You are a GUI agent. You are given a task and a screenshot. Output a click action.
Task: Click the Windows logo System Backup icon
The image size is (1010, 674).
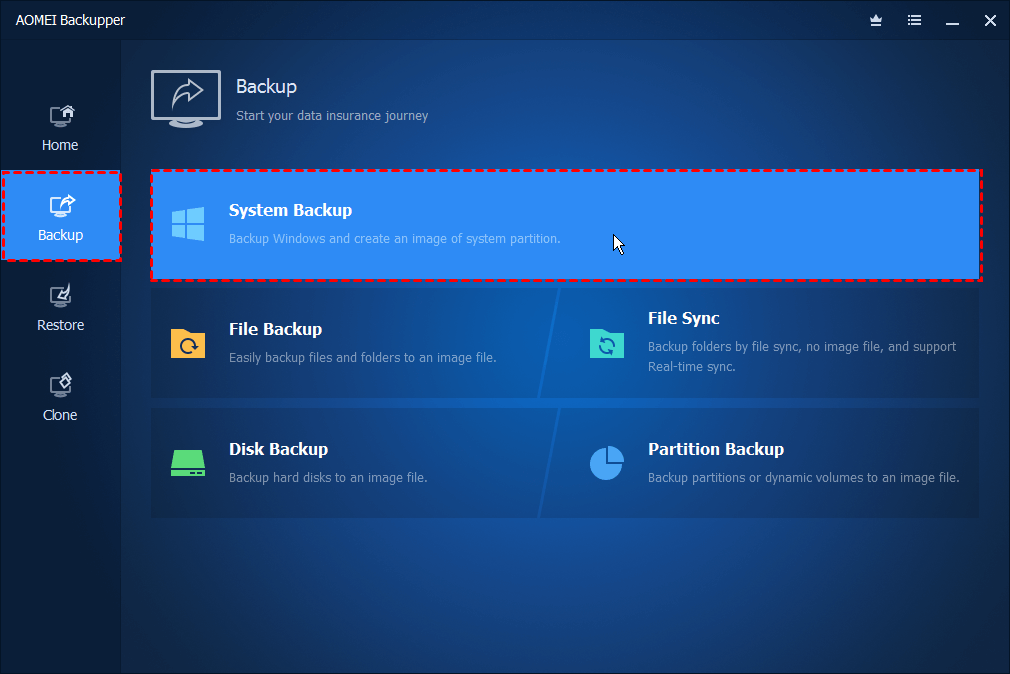click(188, 224)
